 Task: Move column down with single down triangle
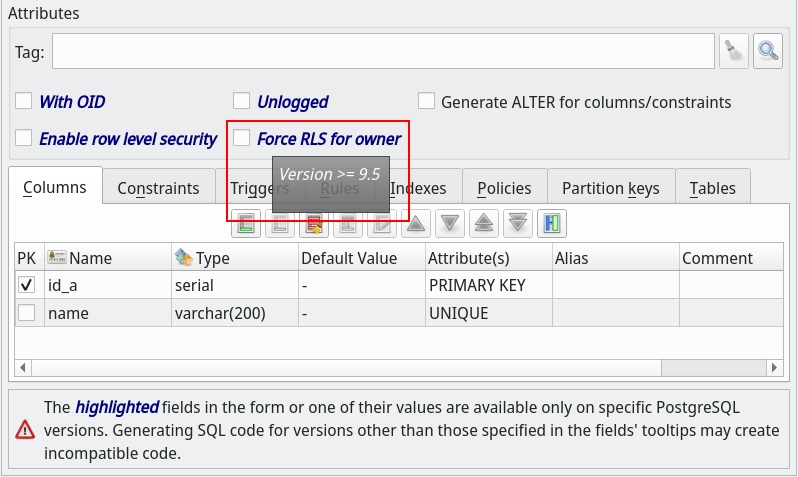(450, 223)
